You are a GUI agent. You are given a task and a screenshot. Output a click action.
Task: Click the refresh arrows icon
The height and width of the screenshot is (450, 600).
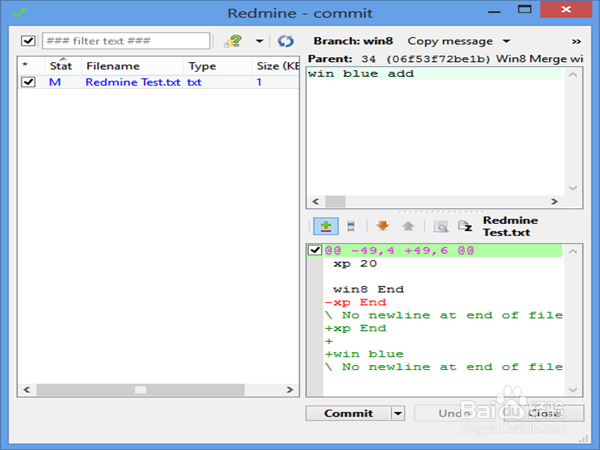[285, 41]
